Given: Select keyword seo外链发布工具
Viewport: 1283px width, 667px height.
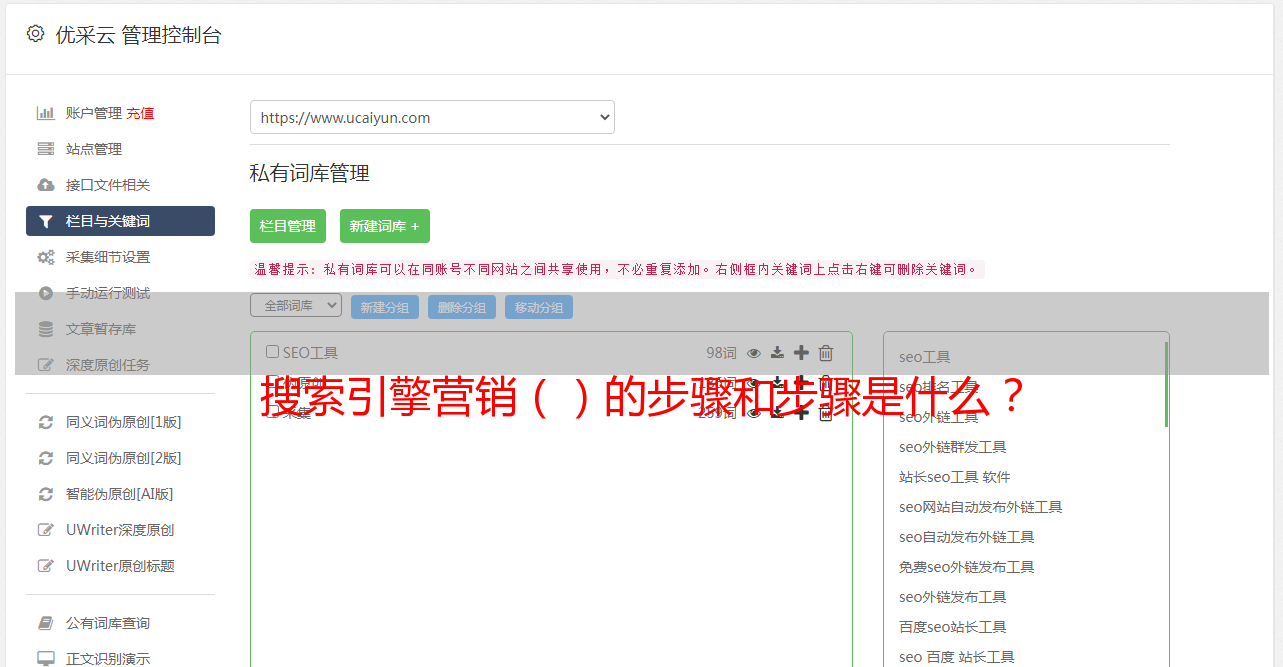Looking at the screenshot, I should click(953, 597).
